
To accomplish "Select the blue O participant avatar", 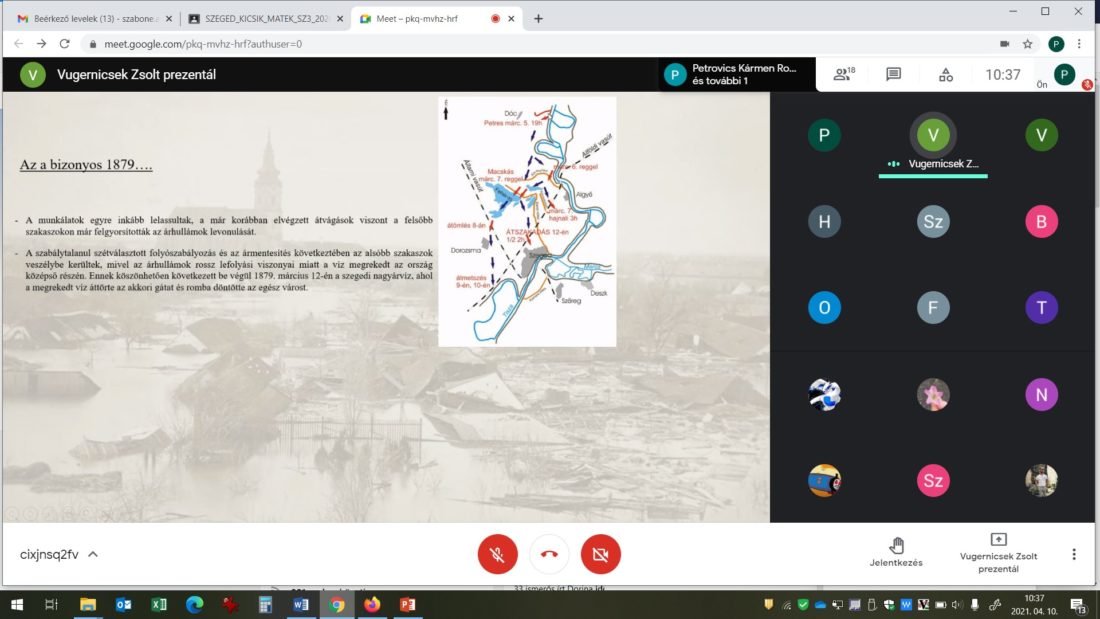I will (x=824, y=307).
